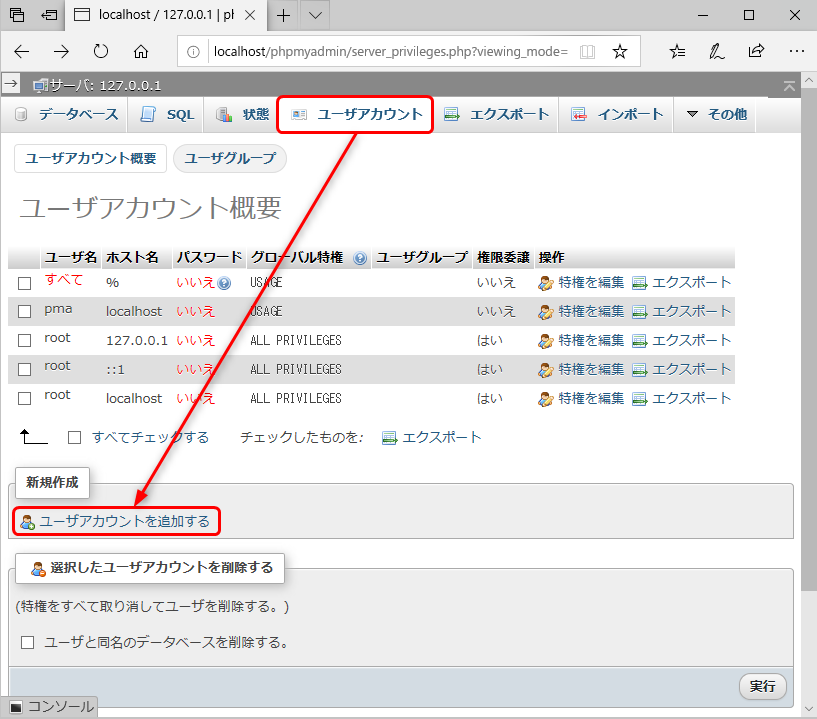The height and width of the screenshot is (719, 817).
Task: Go to the browser home page icon
Action: [141, 51]
